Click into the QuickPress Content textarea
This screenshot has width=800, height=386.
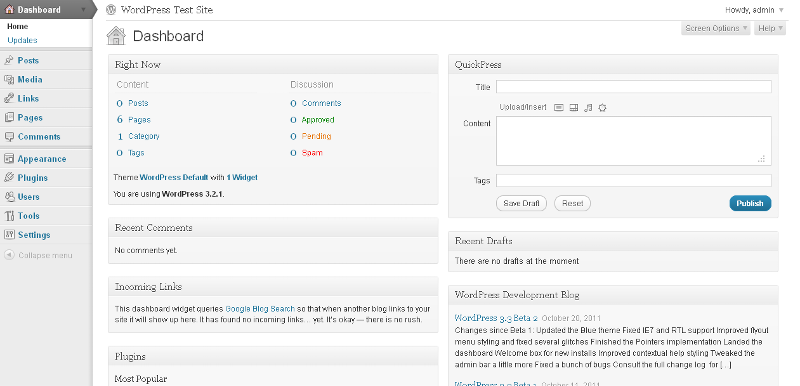[x=634, y=141]
